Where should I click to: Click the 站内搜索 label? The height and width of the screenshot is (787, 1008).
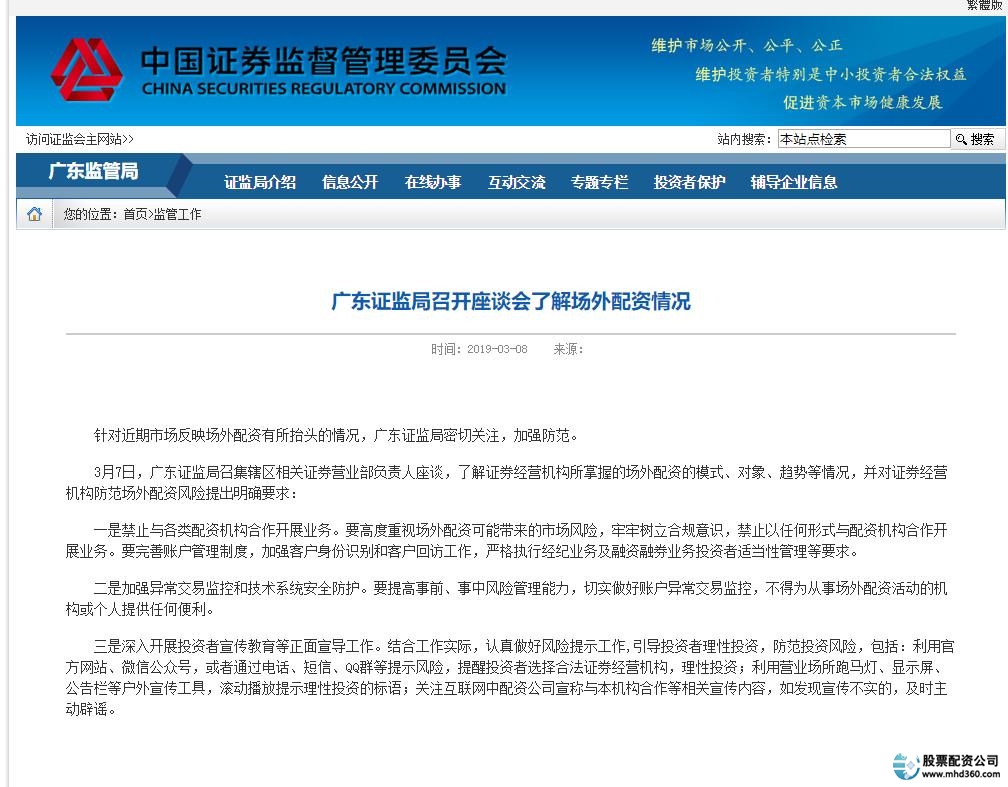click(x=743, y=139)
